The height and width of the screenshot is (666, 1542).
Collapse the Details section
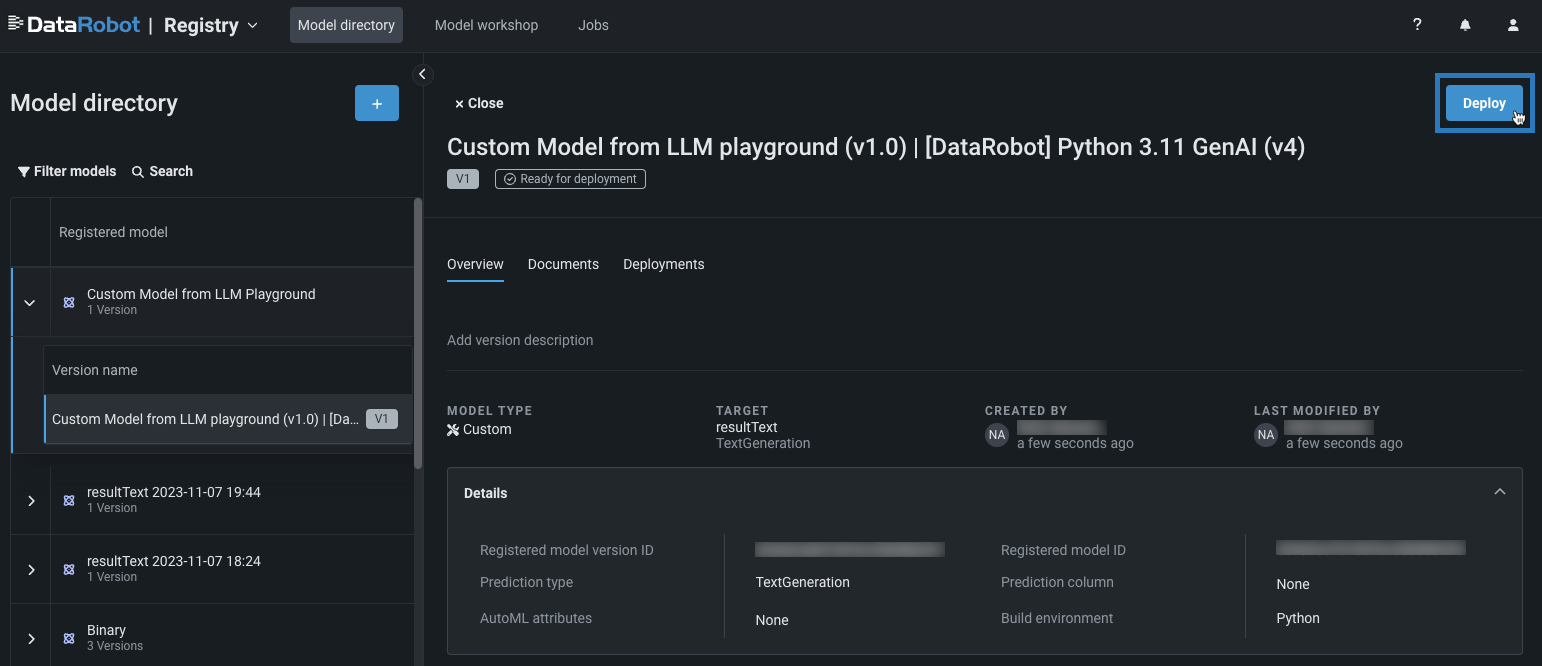[x=1499, y=492]
